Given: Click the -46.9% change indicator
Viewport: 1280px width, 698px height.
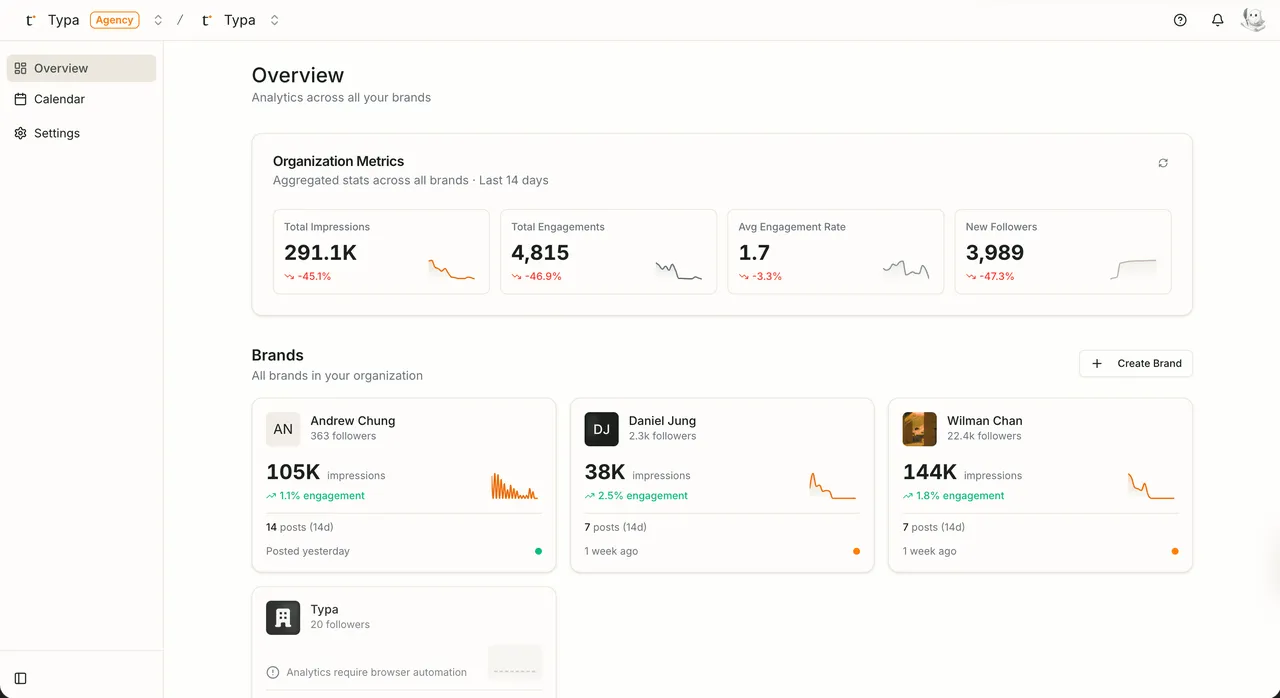Looking at the screenshot, I should 536,276.
